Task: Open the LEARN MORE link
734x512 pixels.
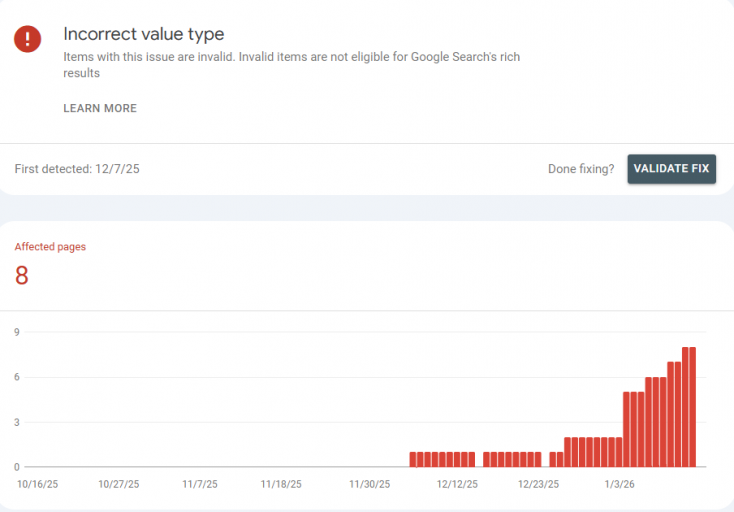Action: [x=100, y=108]
